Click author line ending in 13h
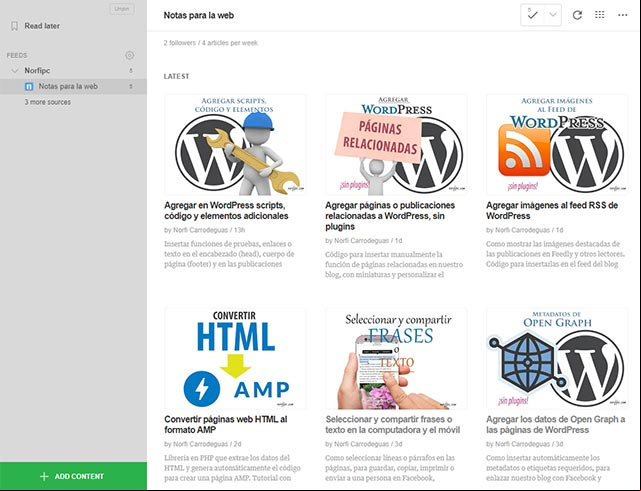641x491 pixels. point(205,230)
